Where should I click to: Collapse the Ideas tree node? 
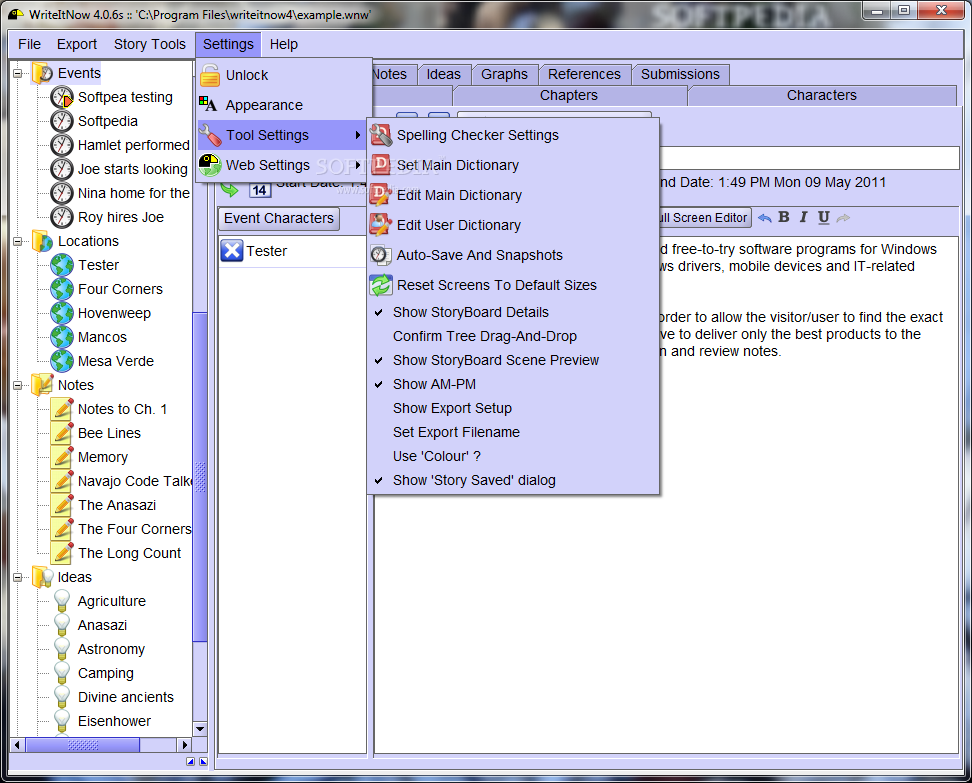[x=17, y=577]
